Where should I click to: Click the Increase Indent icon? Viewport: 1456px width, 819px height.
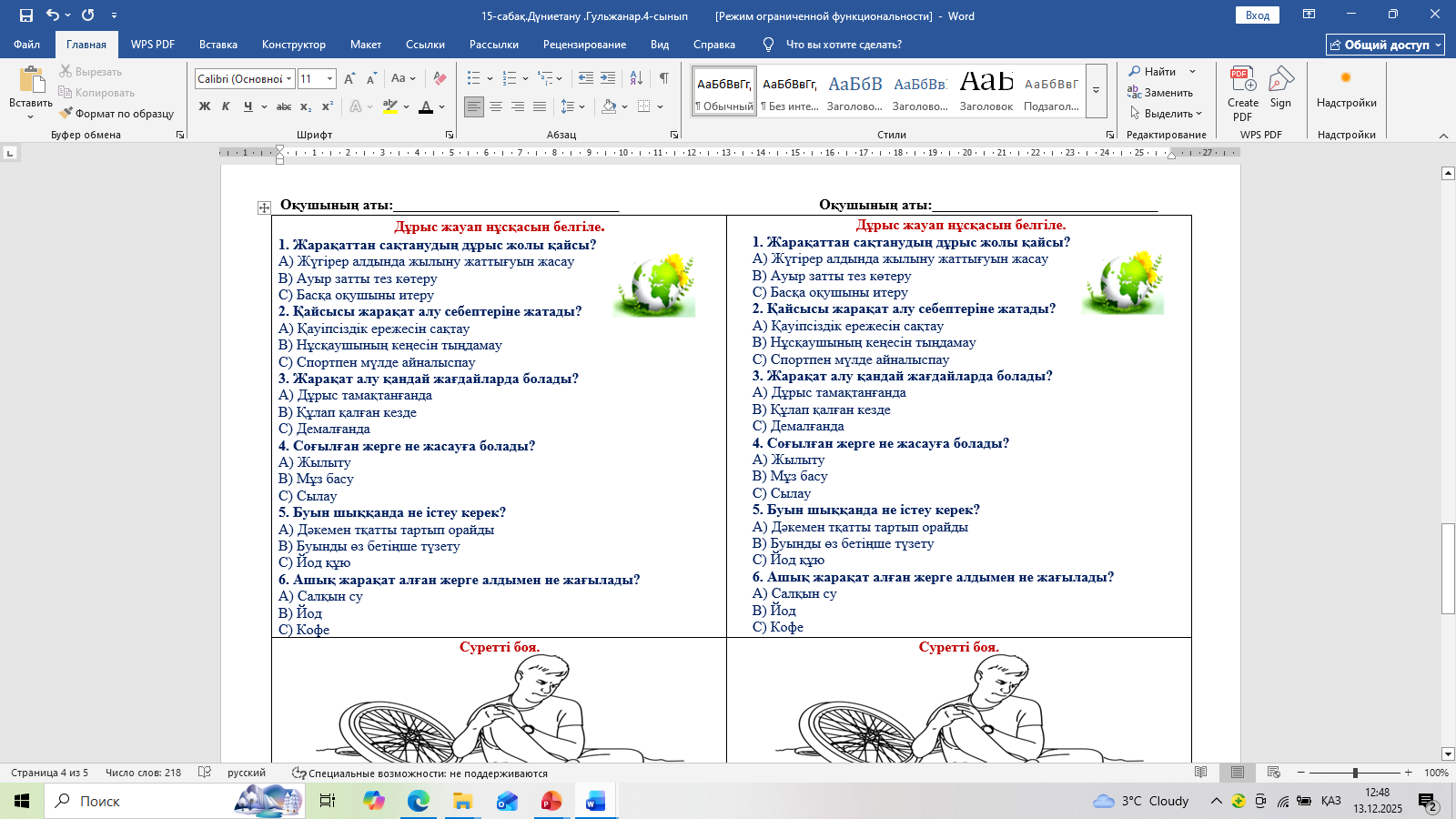coord(608,79)
